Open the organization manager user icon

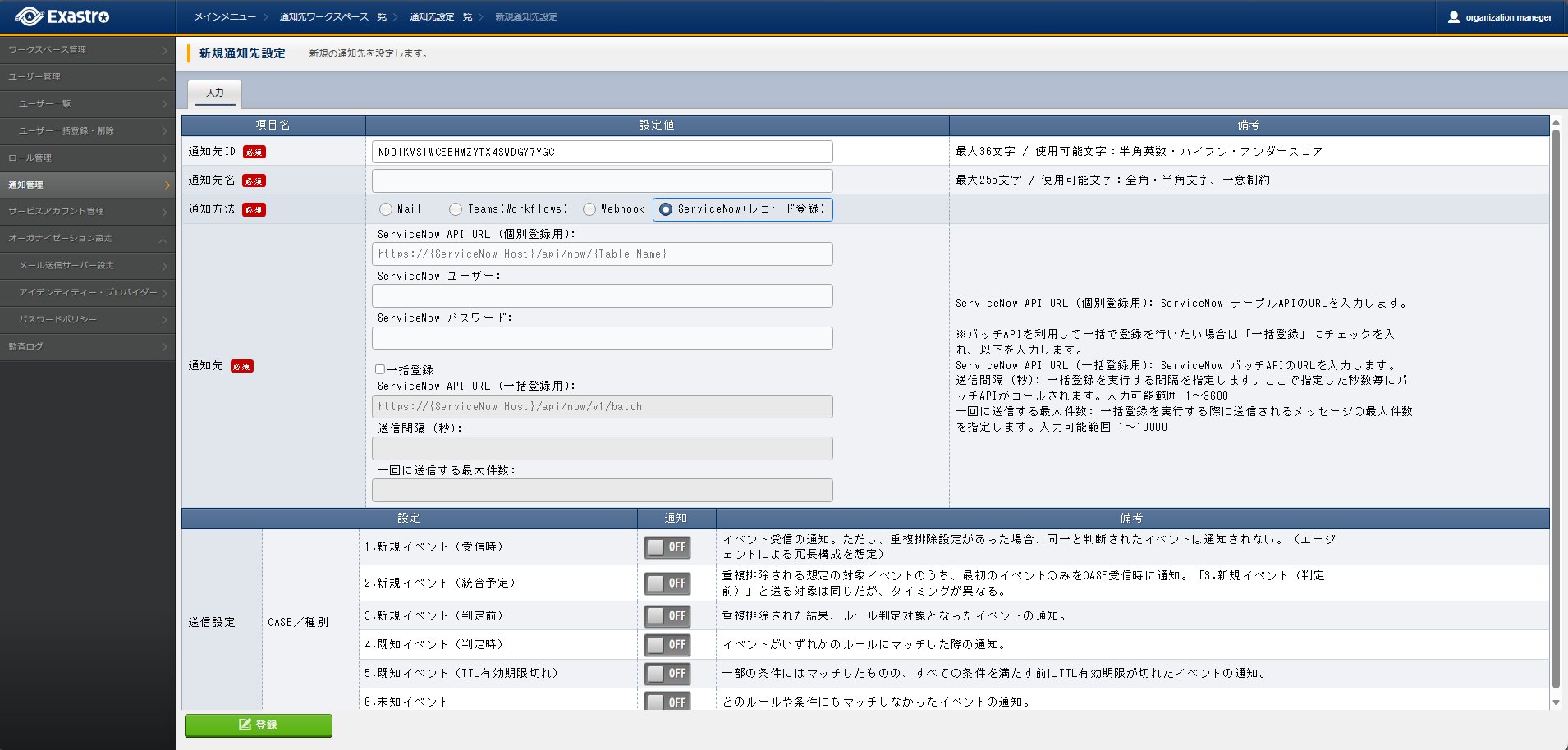tap(1454, 17)
